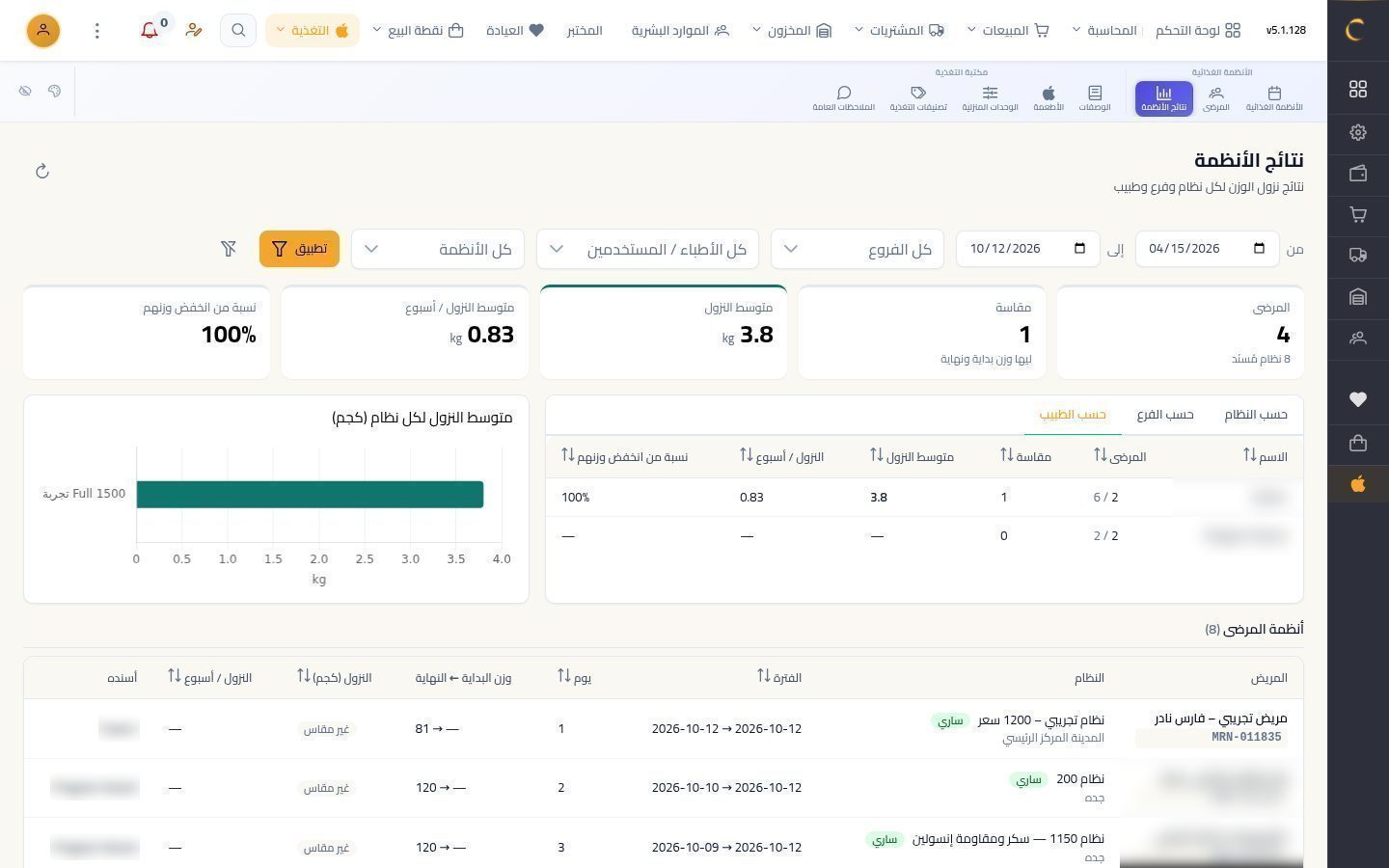Screen dimensions: 1389x868
Task: Clear filters with the crossed funnel icon
Action: tap(229, 249)
